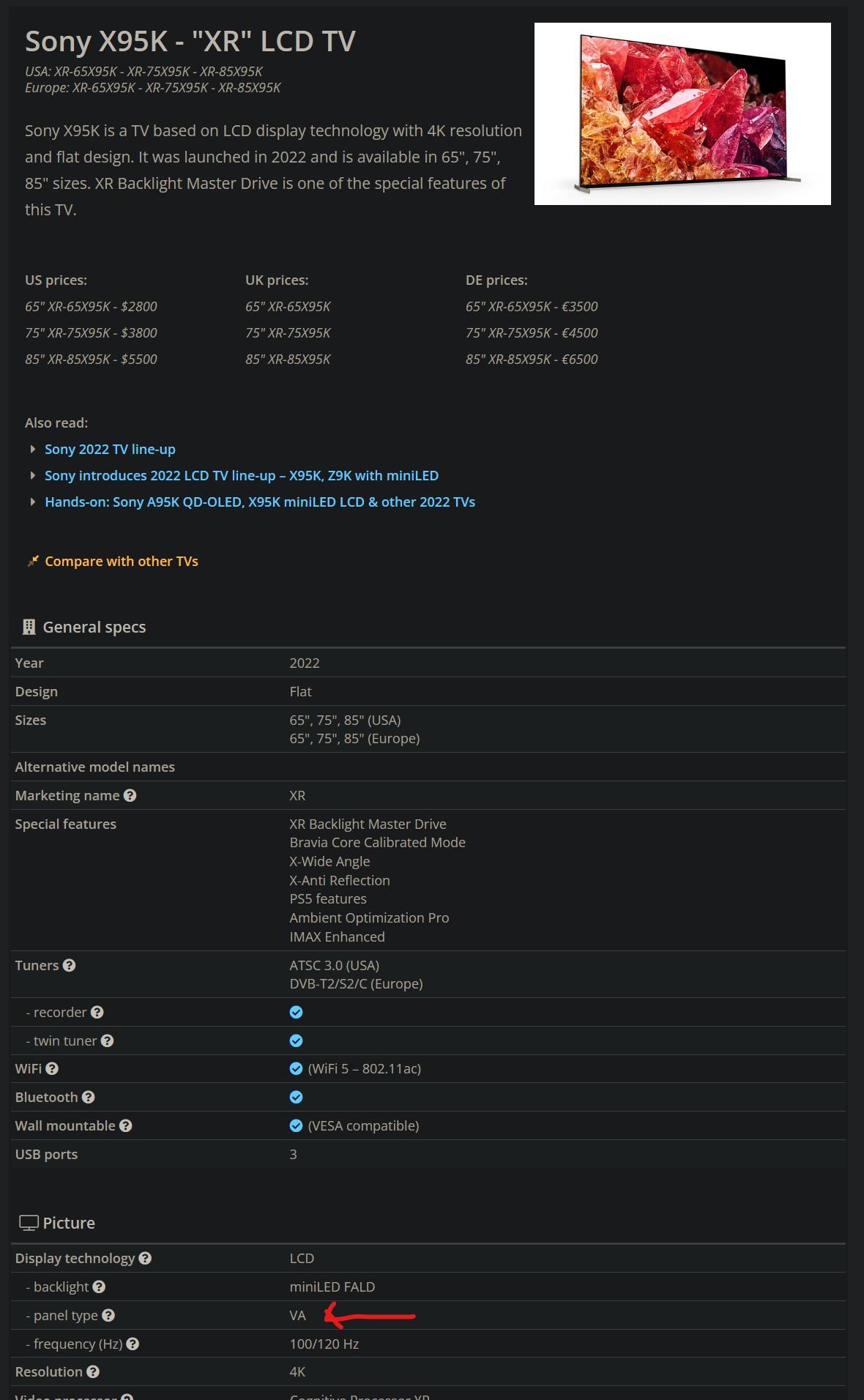Click arrow bullet before Hands-on article link
The image size is (864, 1400).
[32, 502]
